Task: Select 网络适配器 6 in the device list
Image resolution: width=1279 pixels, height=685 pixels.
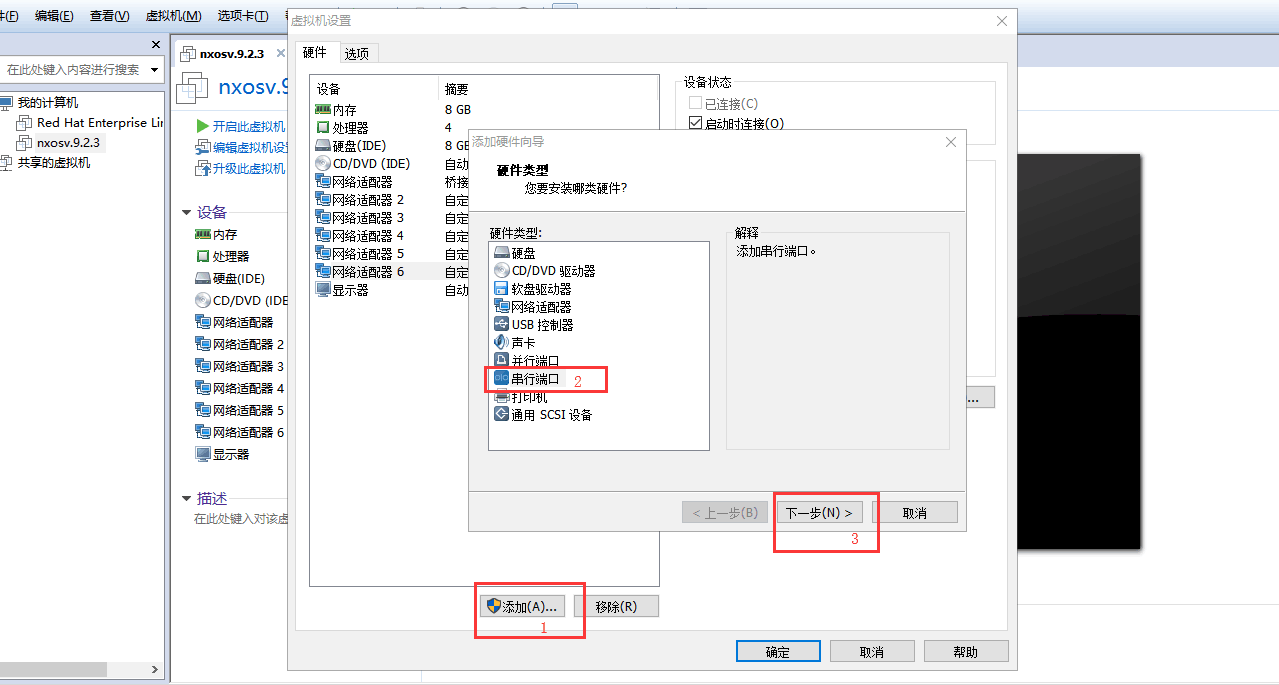Action: click(362, 271)
